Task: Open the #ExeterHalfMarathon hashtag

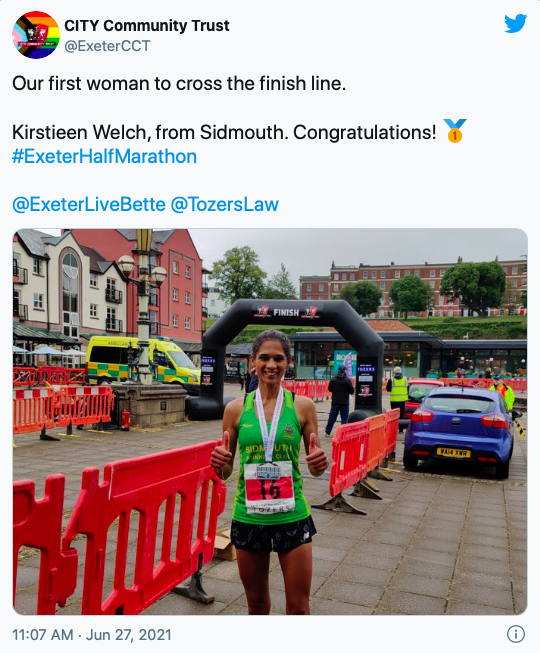Action: click(105, 157)
